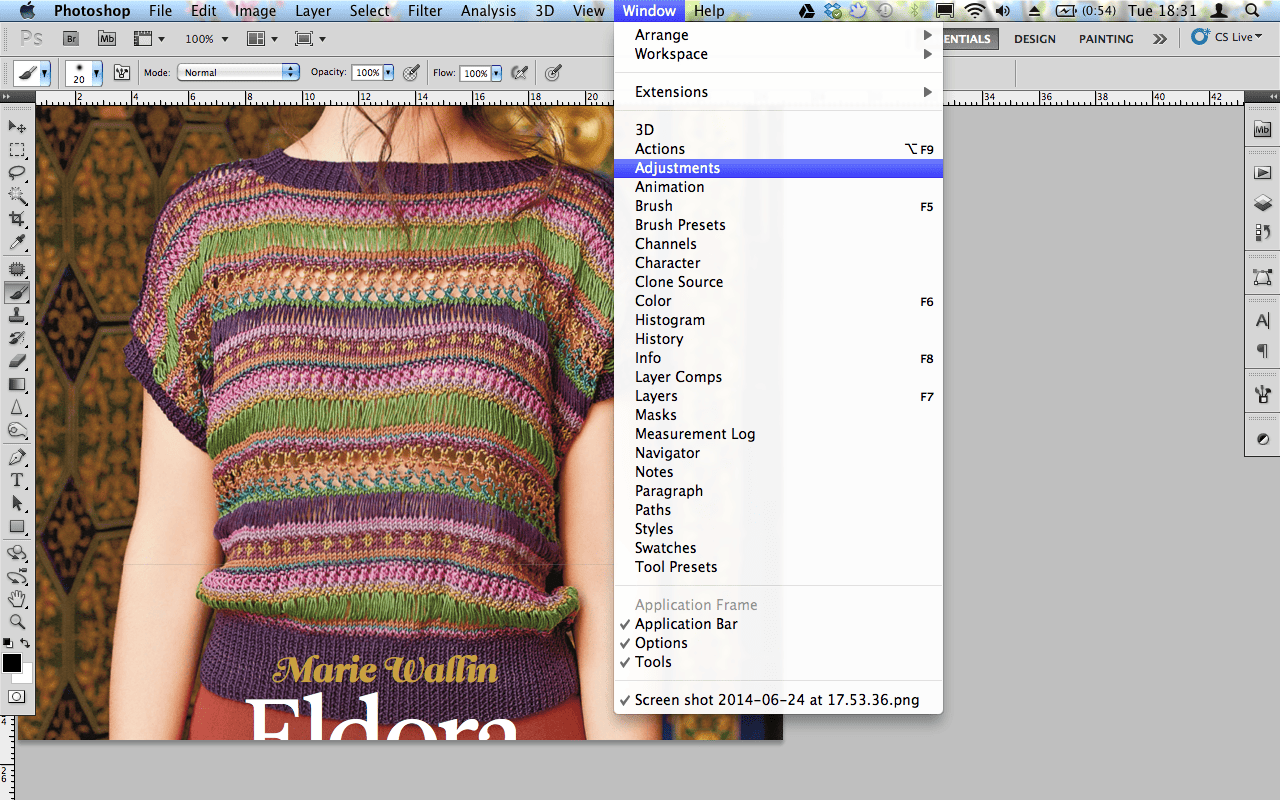This screenshot has height=800, width=1280.
Task: Select the Rectangle shape tool
Action: (x=17, y=527)
